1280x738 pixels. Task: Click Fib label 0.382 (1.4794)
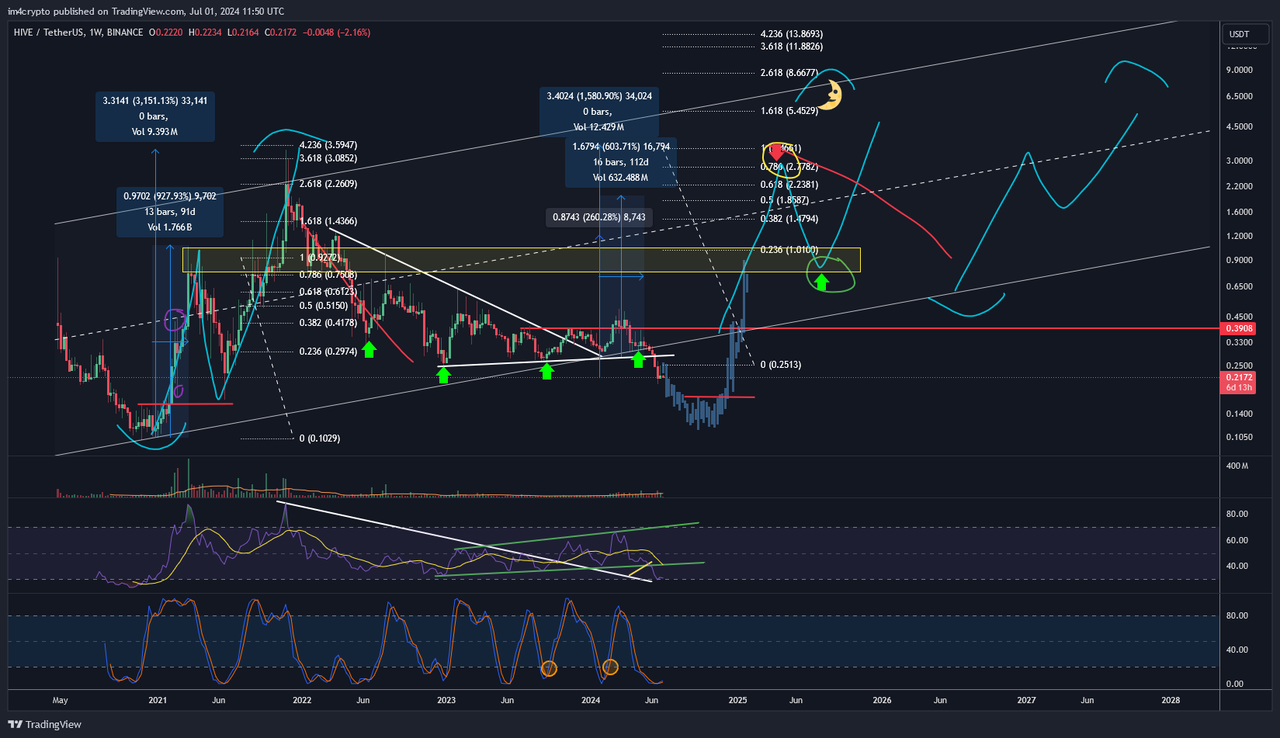tap(789, 217)
